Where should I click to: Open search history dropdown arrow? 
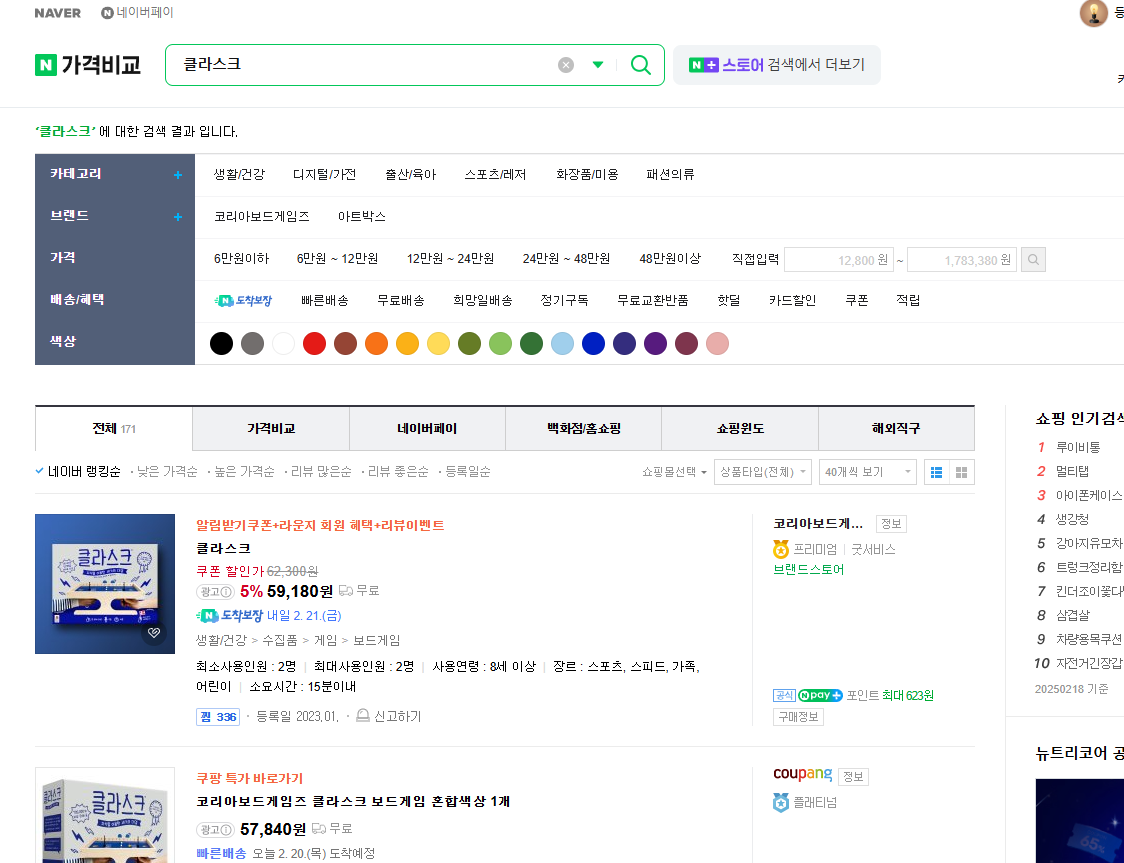[x=598, y=65]
